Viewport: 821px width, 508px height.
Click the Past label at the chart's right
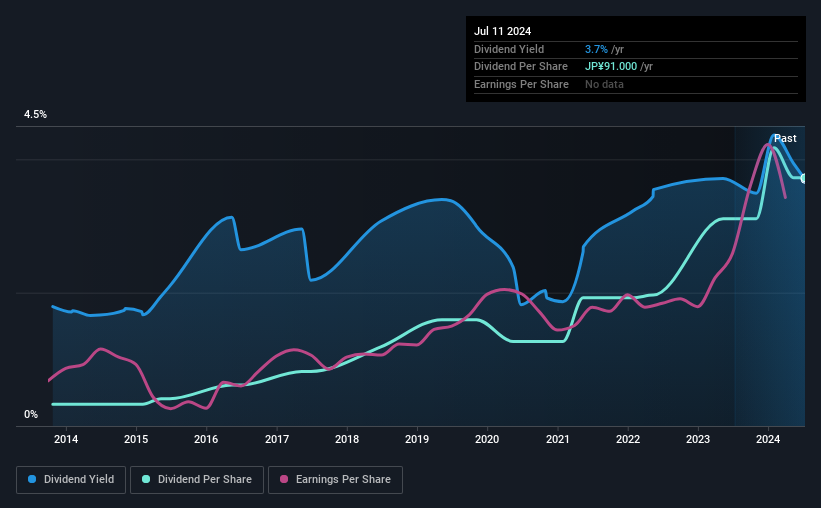click(x=785, y=138)
